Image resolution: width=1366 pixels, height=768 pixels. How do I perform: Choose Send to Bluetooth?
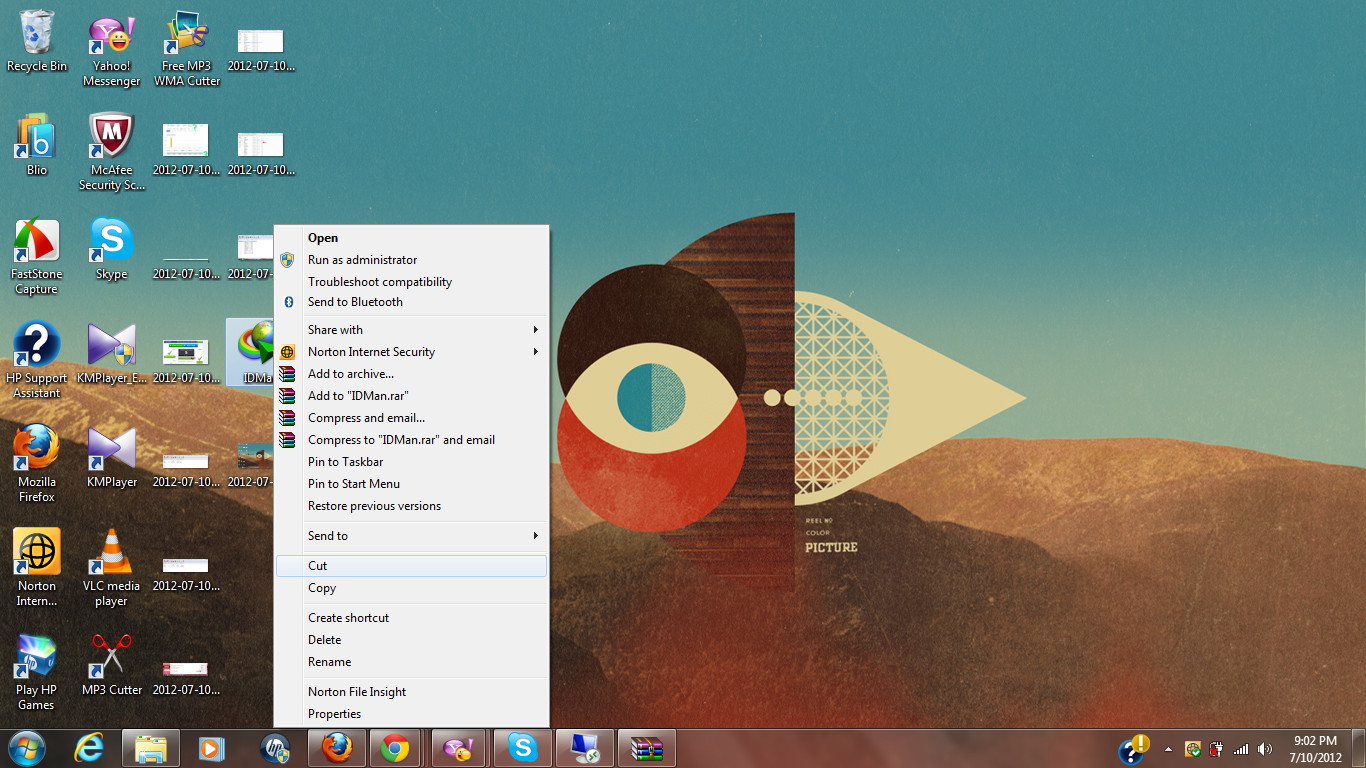point(412,302)
